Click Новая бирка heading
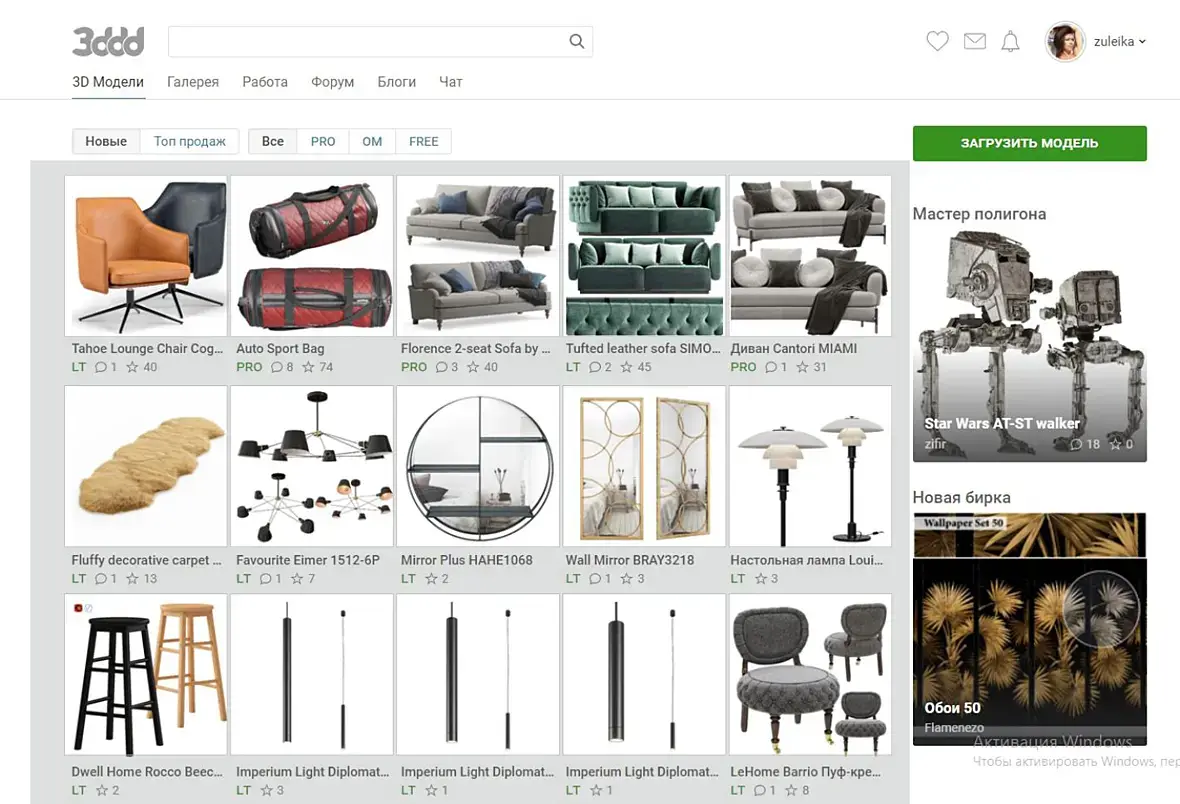The height and width of the screenshot is (804, 1180). (961, 498)
